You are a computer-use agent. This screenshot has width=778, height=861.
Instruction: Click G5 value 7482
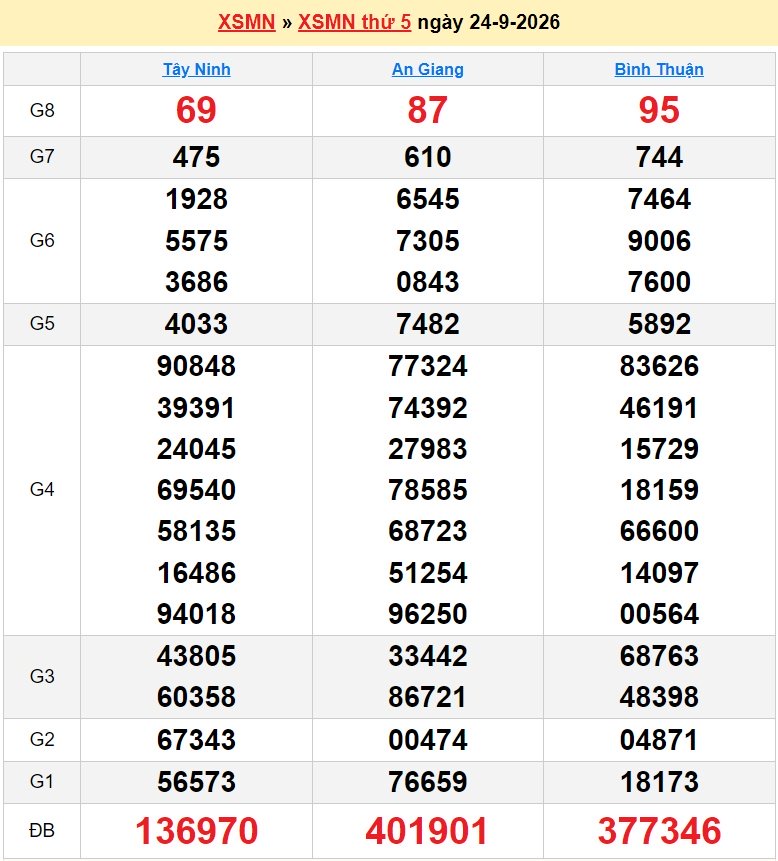(428, 324)
